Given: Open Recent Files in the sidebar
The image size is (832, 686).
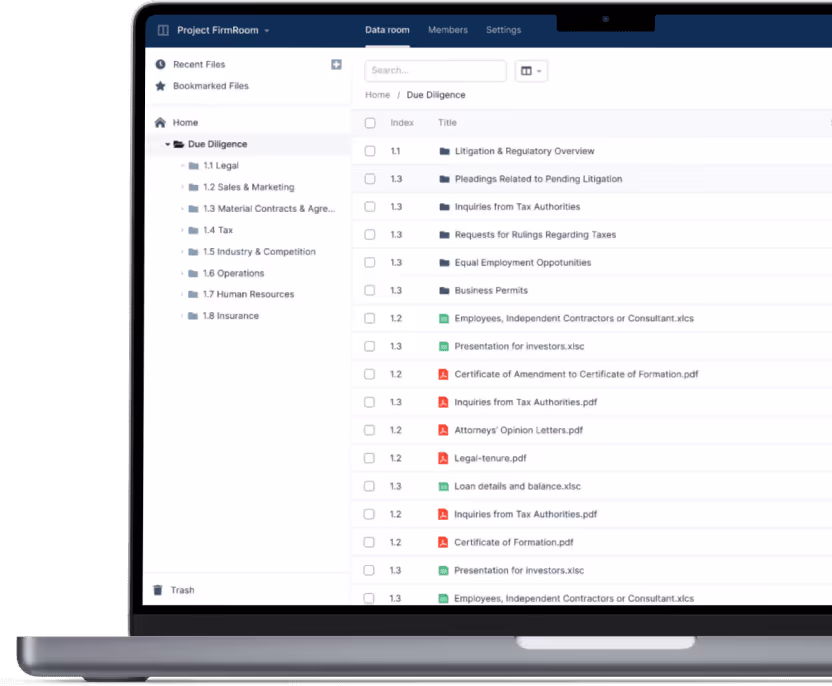Looking at the screenshot, I should point(199,64).
